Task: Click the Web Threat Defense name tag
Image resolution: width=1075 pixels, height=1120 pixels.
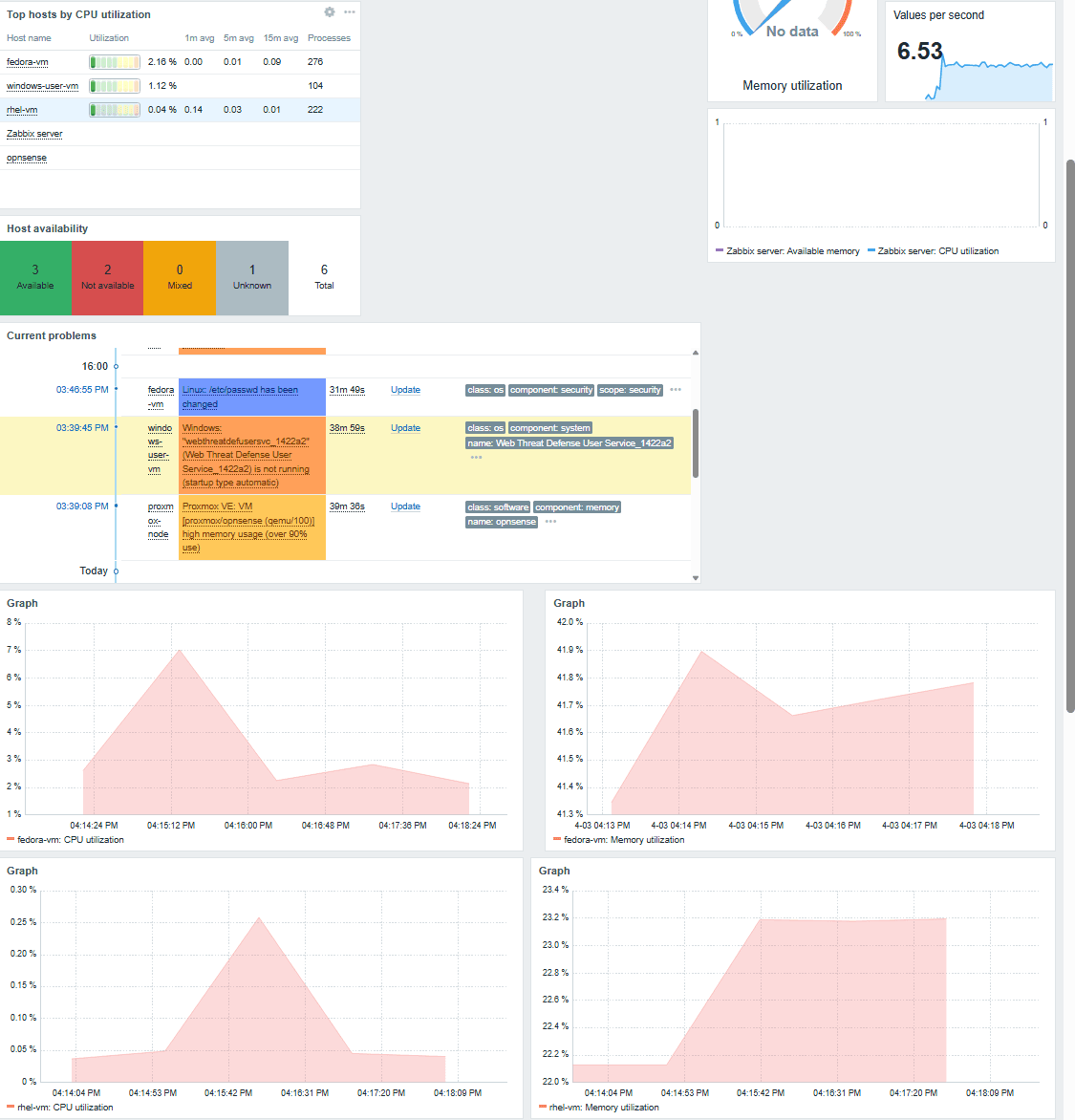Action: click(x=570, y=443)
